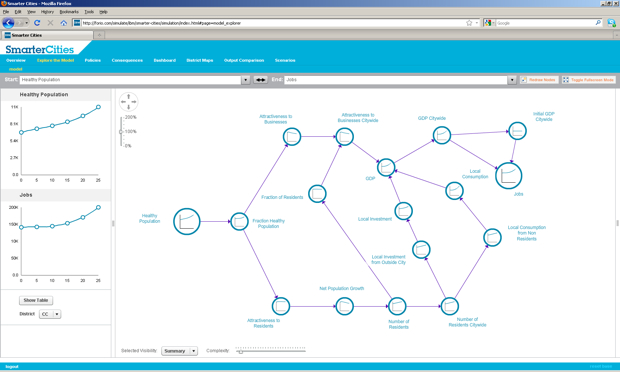The image size is (620, 372).
Task: Select the Local Investment node
Action: point(403,211)
